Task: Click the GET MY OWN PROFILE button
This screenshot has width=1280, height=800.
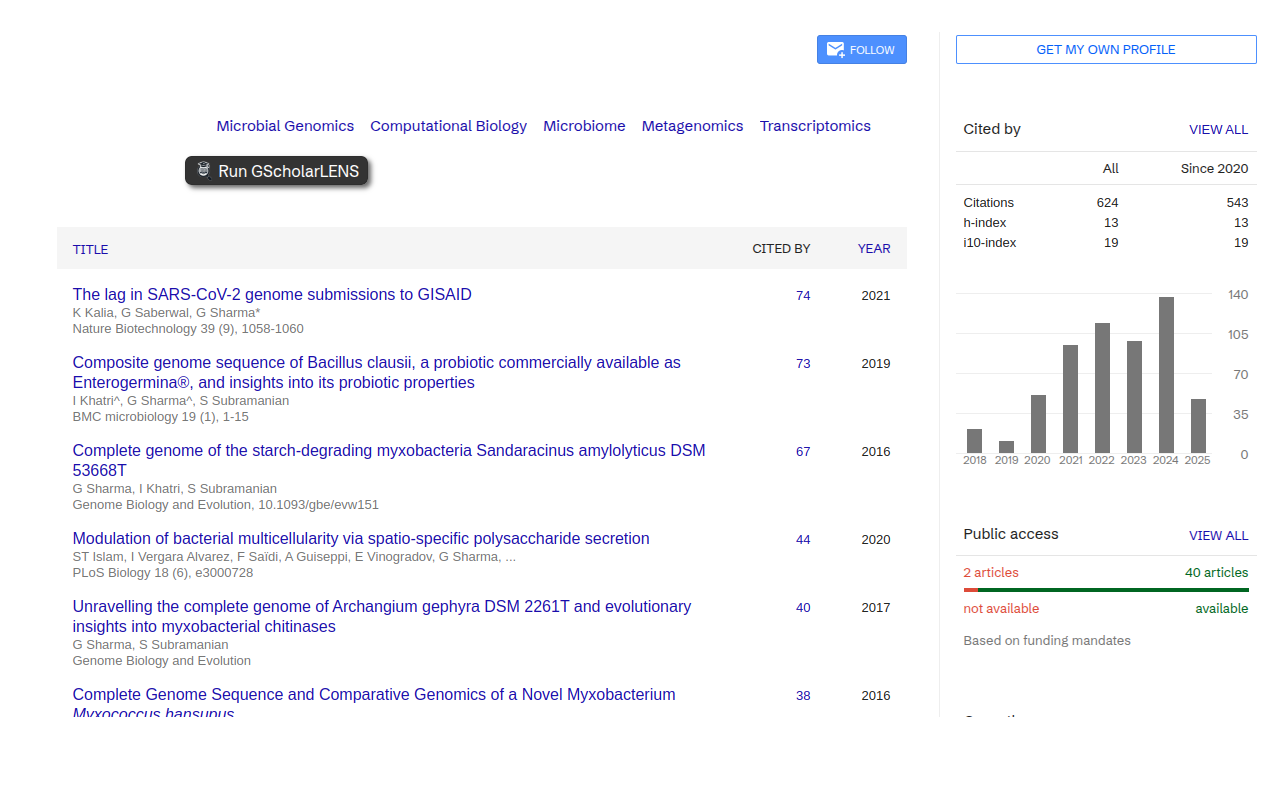Action: (1105, 49)
